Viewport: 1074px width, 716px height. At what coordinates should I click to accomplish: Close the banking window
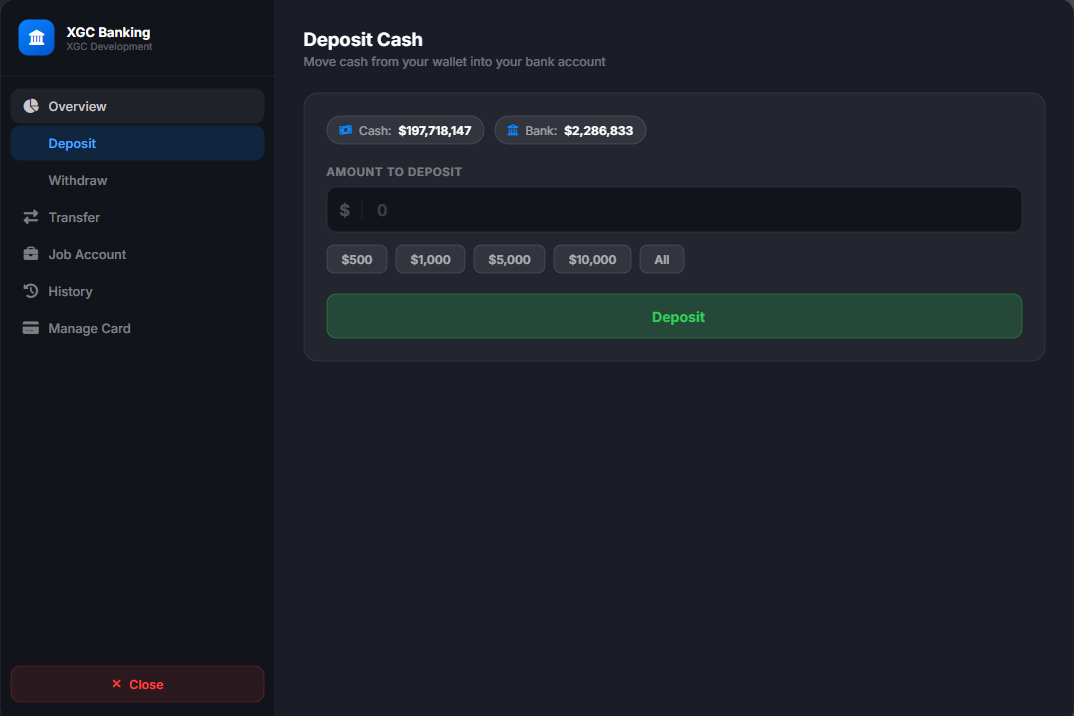pos(137,684)
